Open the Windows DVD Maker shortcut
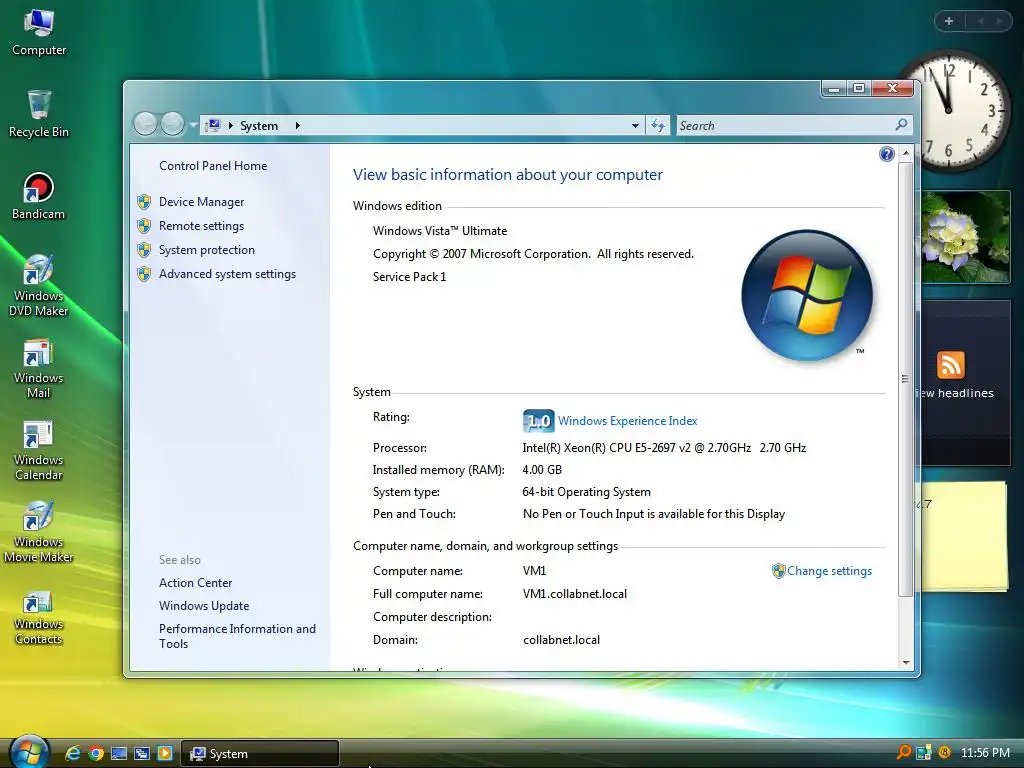This screenshot has width=1024, height=768. pyautogui.click(x=39, y=285)
